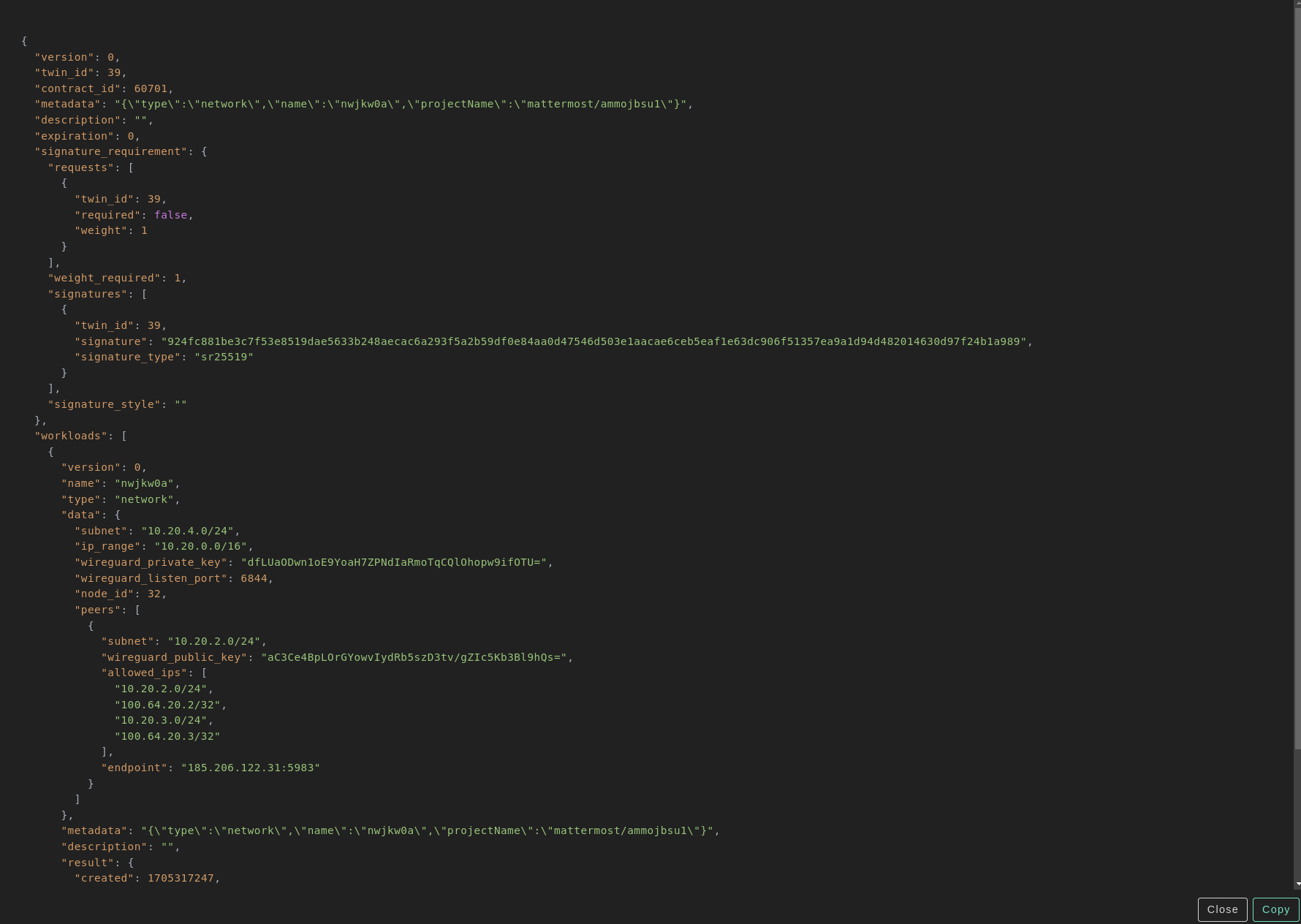Click the allowed IP 100.64.20.3/32
The image size is (1301, 924).
pos(167,736)
